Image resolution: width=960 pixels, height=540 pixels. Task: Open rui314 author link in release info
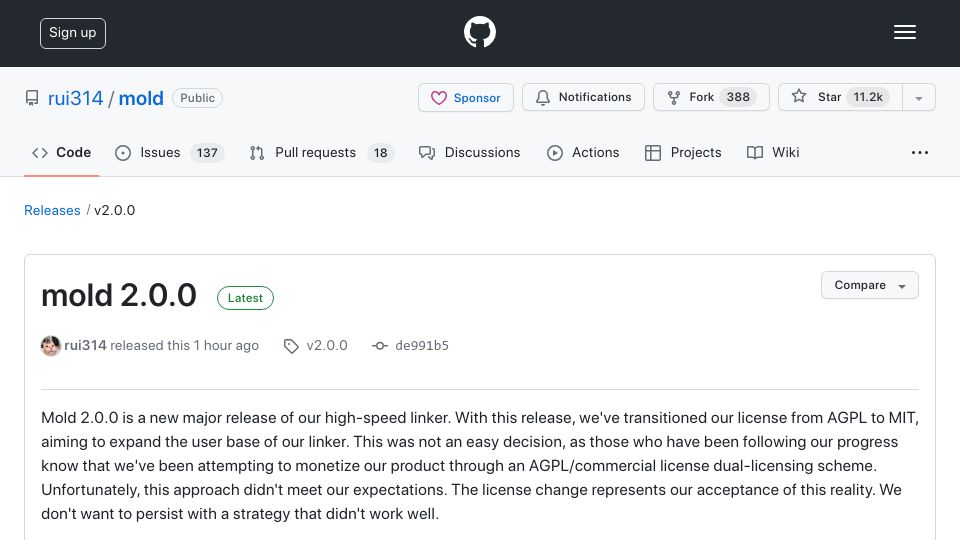click(85, 345)
